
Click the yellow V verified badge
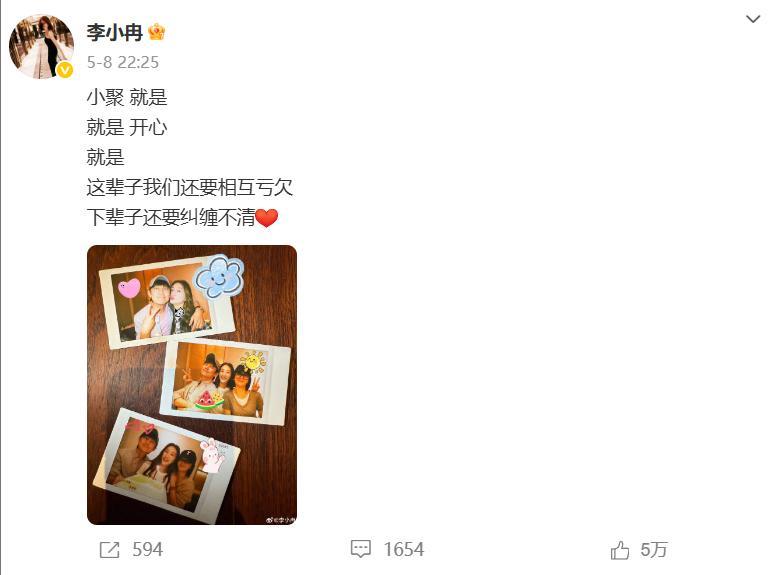[x=65, y=71]
